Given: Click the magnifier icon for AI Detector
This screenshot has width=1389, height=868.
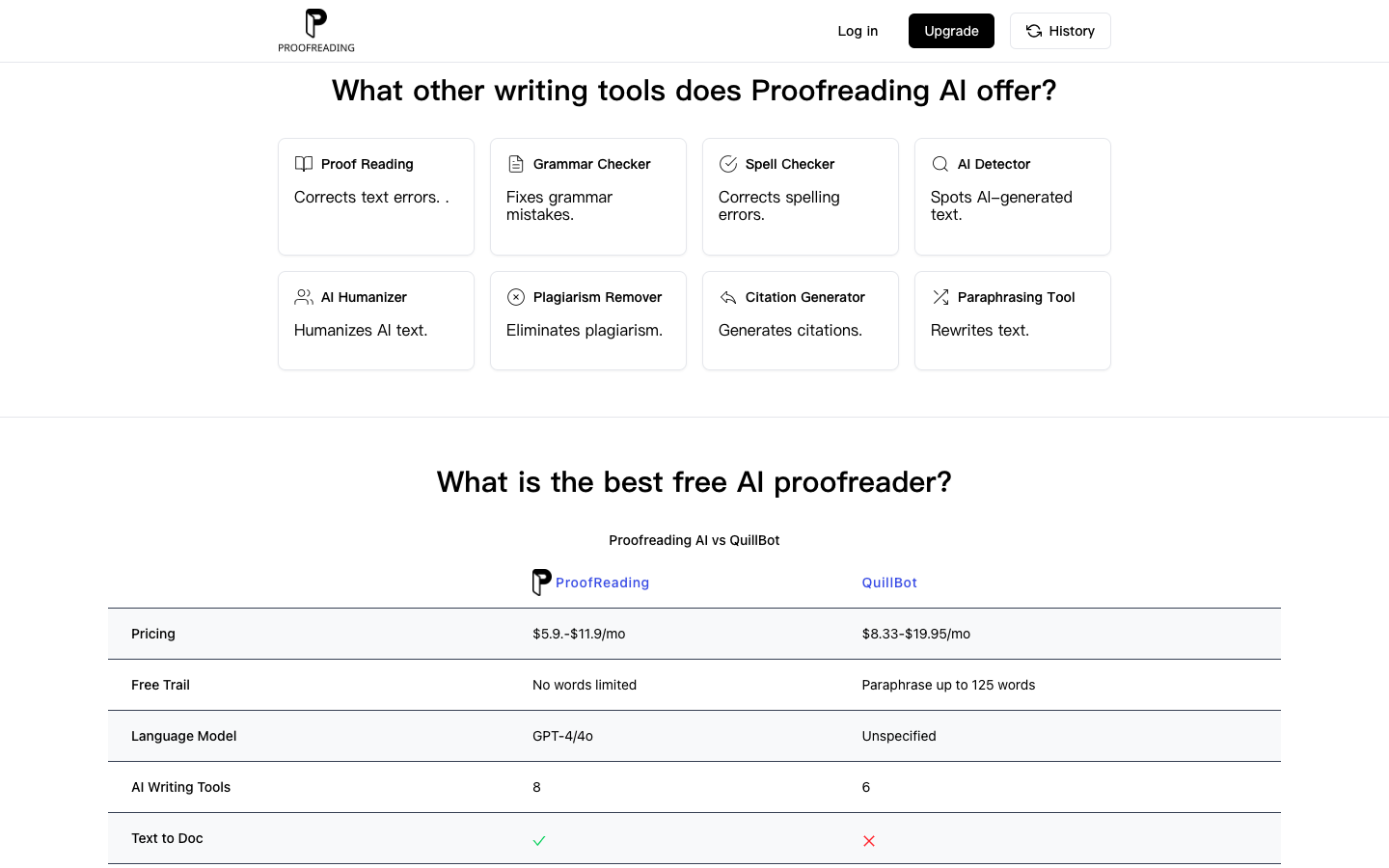Looking at the screenshot, I should (x=940, y=164).
